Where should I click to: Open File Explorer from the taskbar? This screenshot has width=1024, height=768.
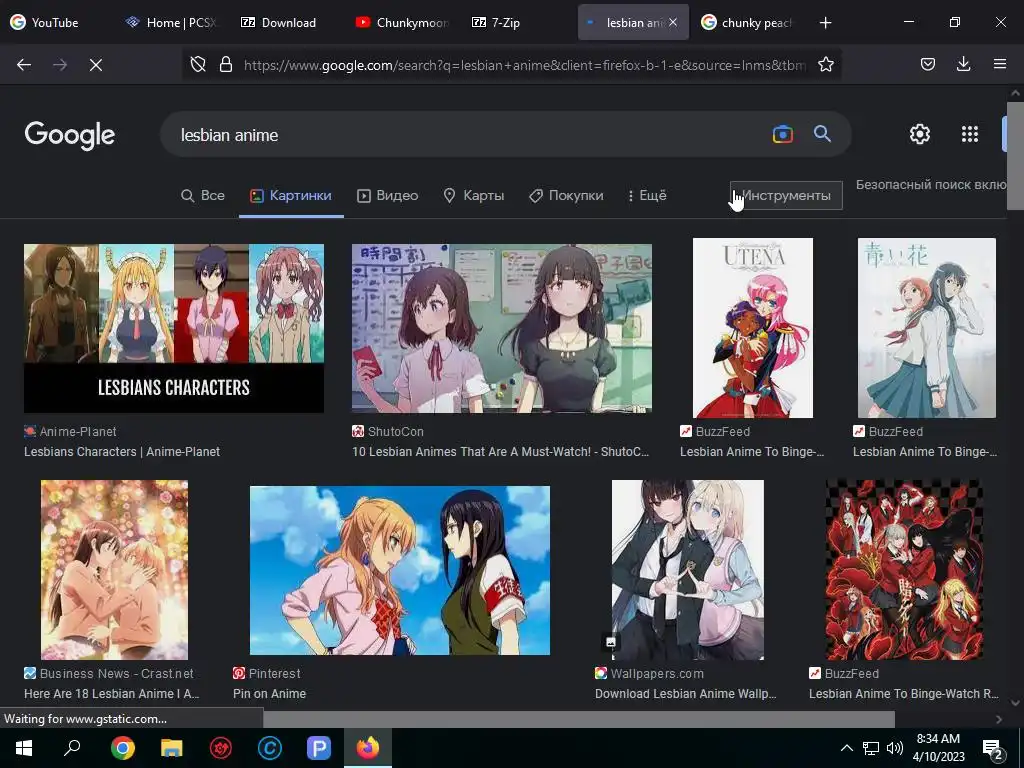pyautogui.click(x=171, y=748)
